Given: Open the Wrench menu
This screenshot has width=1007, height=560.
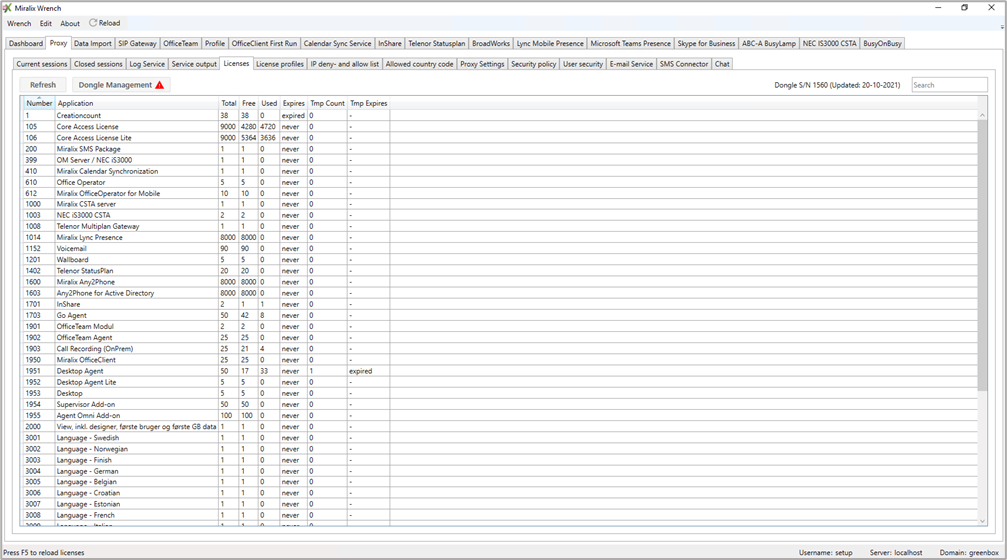Looking at the screenshot, I should (19, 23).
